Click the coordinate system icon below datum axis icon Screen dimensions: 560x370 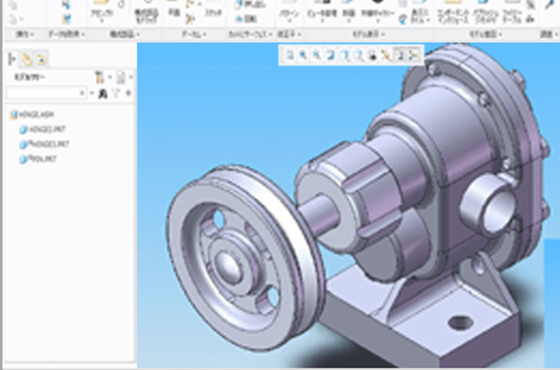(190, 19)
